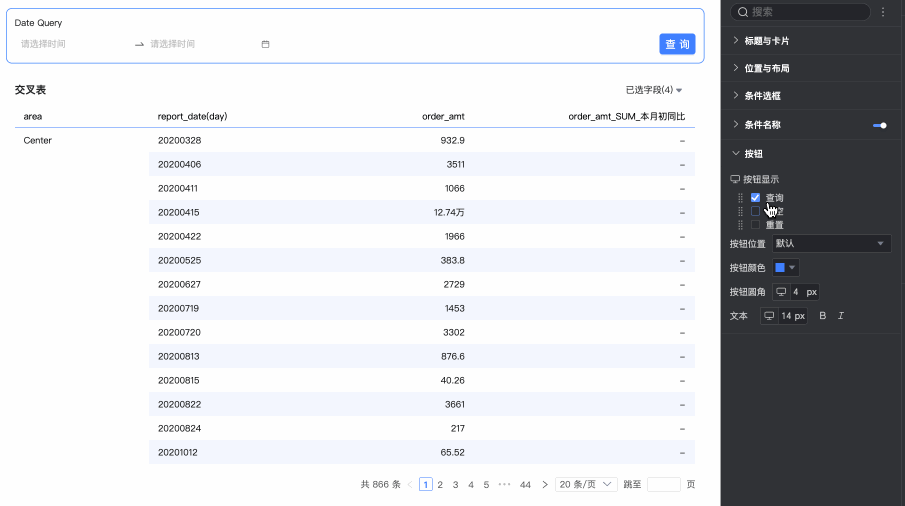The width and height of the screenshot is (905, 506).
Task: Click the Date Query label
Action: coord(38,23)
